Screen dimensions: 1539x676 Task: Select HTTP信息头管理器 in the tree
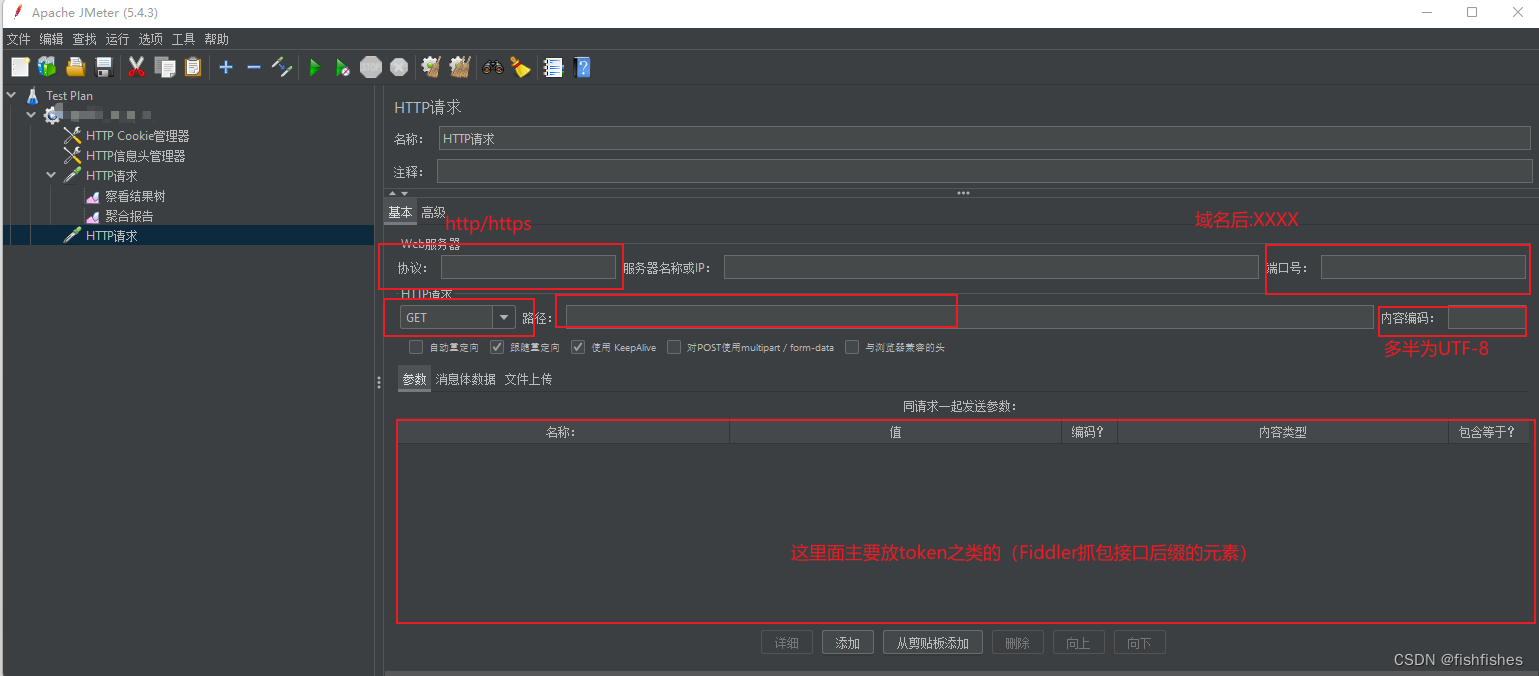click(135, 155)
